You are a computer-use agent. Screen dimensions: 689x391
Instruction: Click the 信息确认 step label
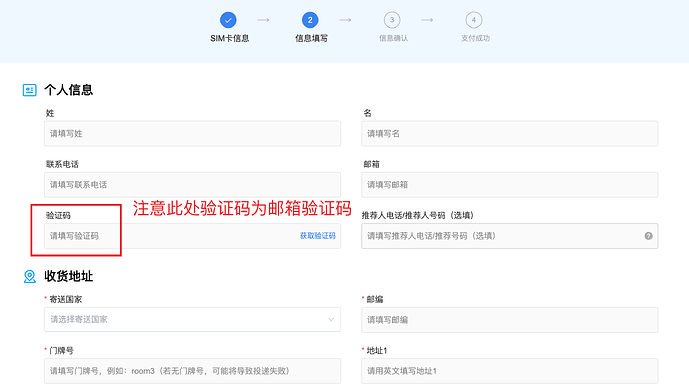[x=393, y=38]
